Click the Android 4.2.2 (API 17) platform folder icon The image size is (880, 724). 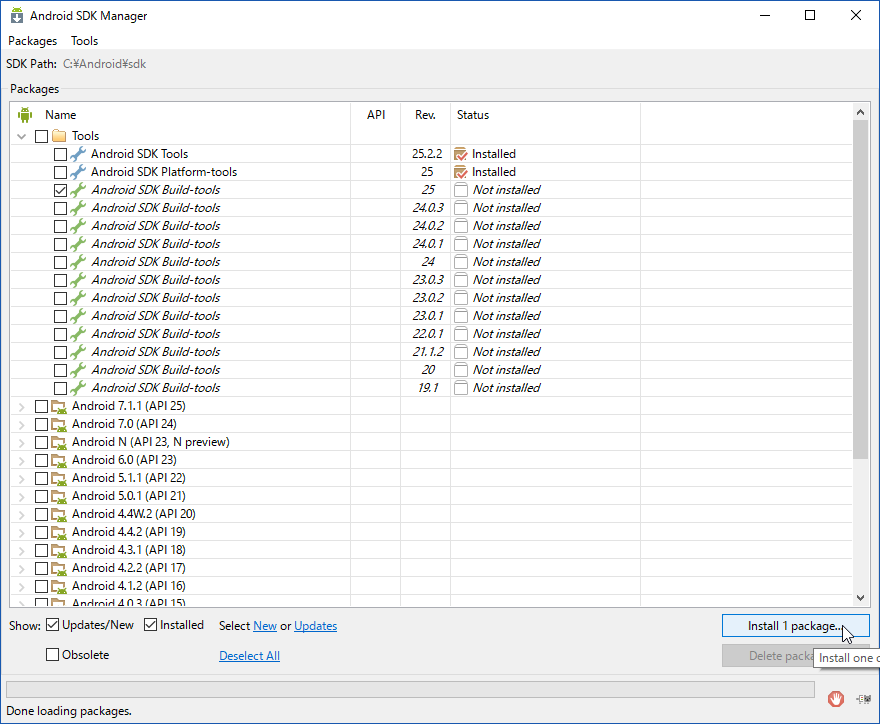[x=59, y=568]
